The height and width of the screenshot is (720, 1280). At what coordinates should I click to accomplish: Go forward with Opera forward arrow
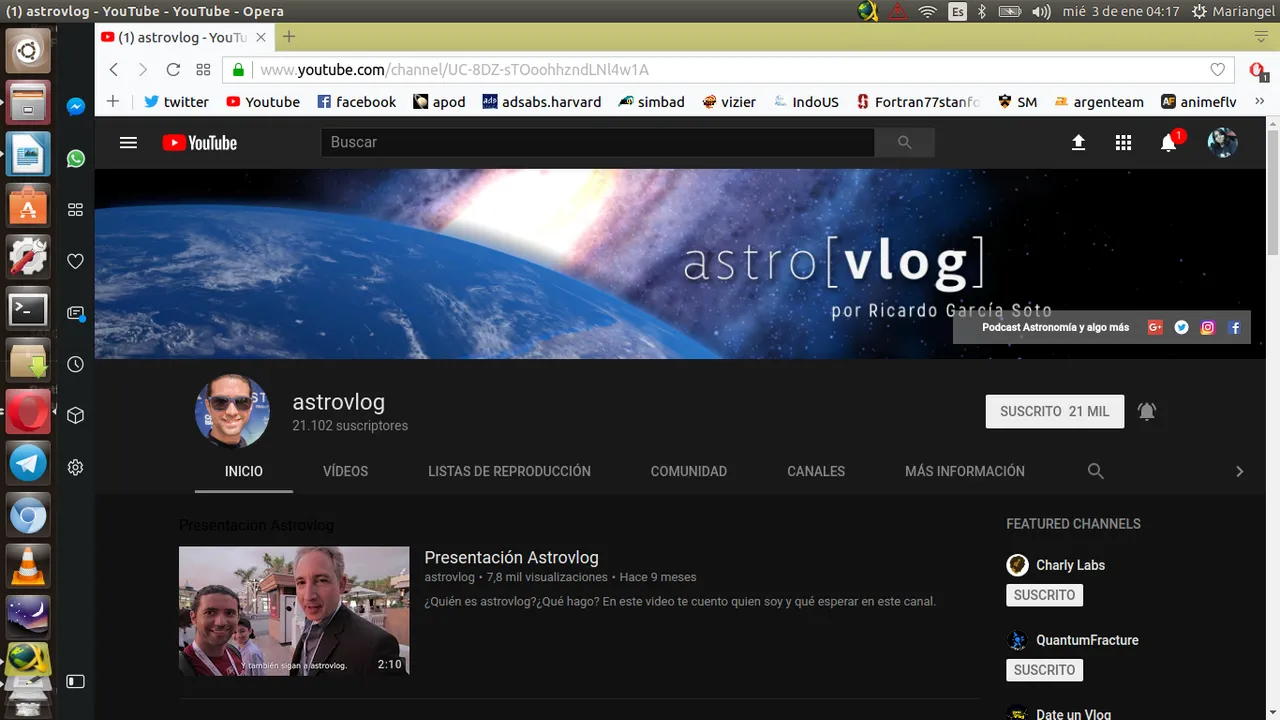142,70
